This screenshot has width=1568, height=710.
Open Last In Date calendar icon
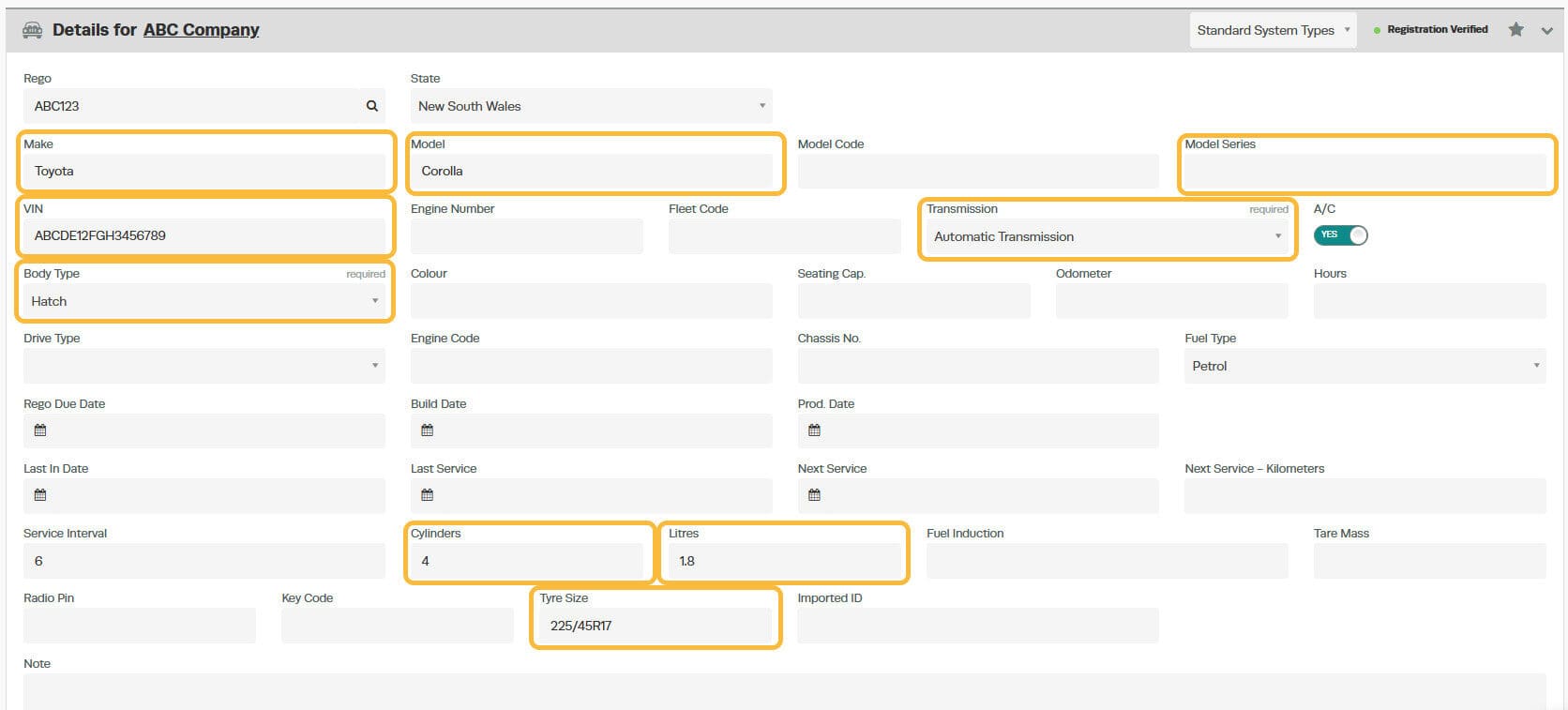coord(40,495)
